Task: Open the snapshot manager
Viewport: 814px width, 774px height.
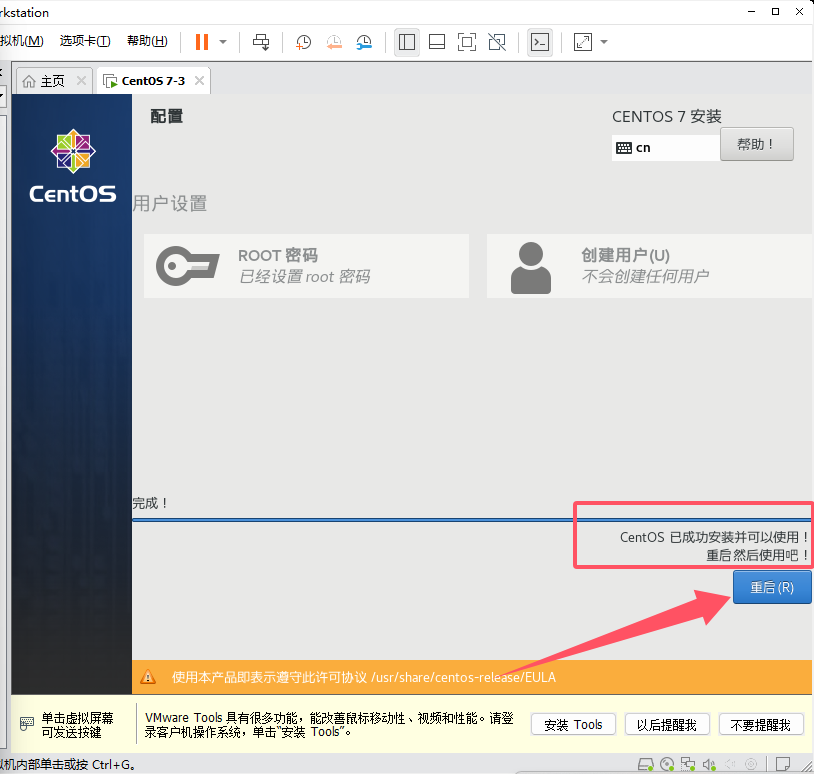Action: tap(364, 42)
